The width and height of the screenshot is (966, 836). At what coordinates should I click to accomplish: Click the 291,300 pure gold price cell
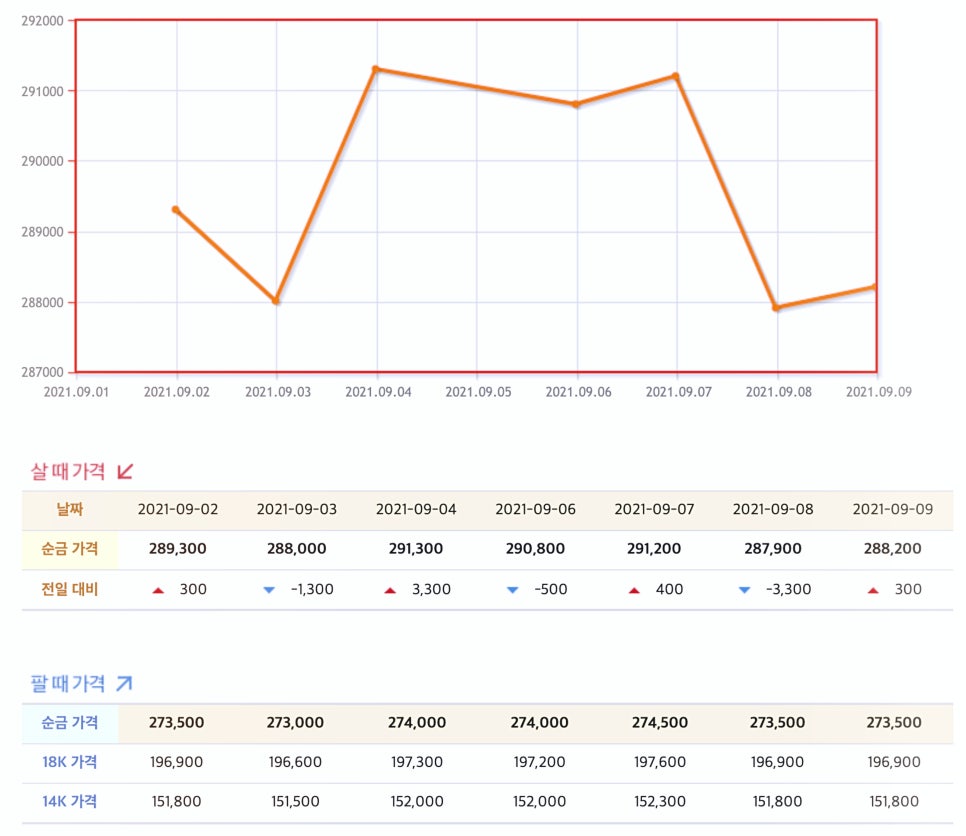pos(416,549)
